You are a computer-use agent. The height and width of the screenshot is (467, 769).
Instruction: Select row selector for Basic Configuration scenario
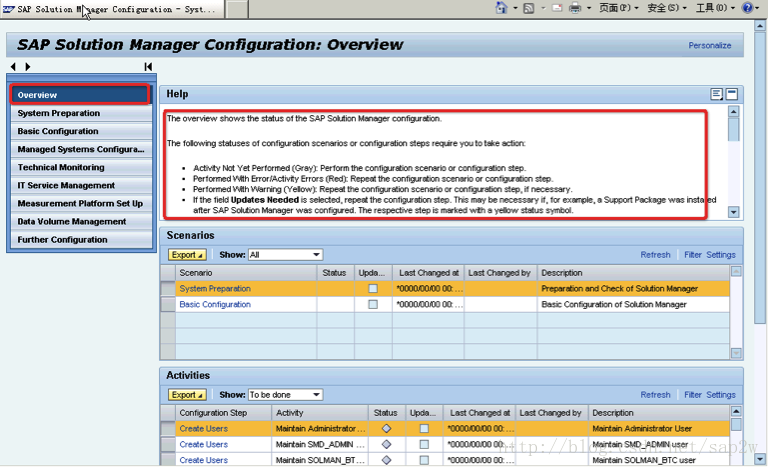coord(168,304)
